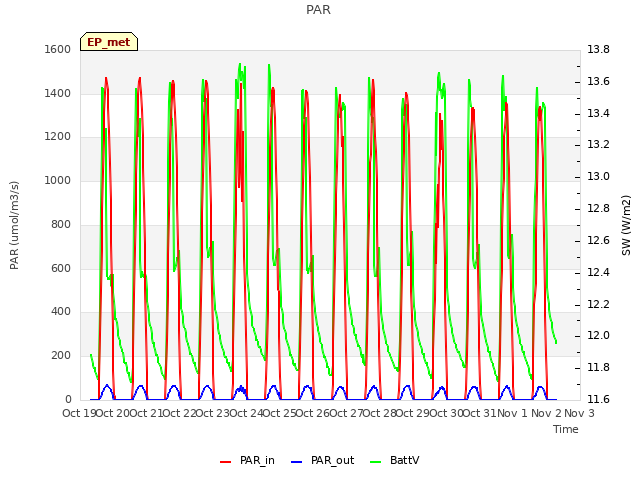Click the SW (W/m2) axis title
The image size is (640, 480).
(x=626, y=225)
